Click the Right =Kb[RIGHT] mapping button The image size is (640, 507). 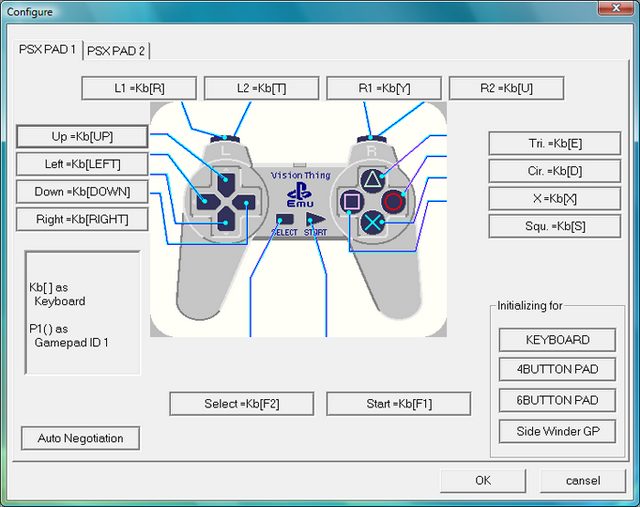(x=82, y=220)
